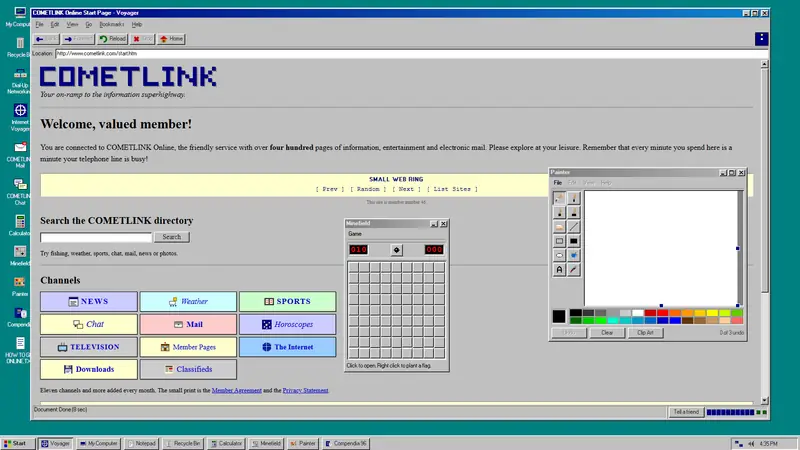Open the Start menu
Screen dimensions: 800x450
point(18,443)
